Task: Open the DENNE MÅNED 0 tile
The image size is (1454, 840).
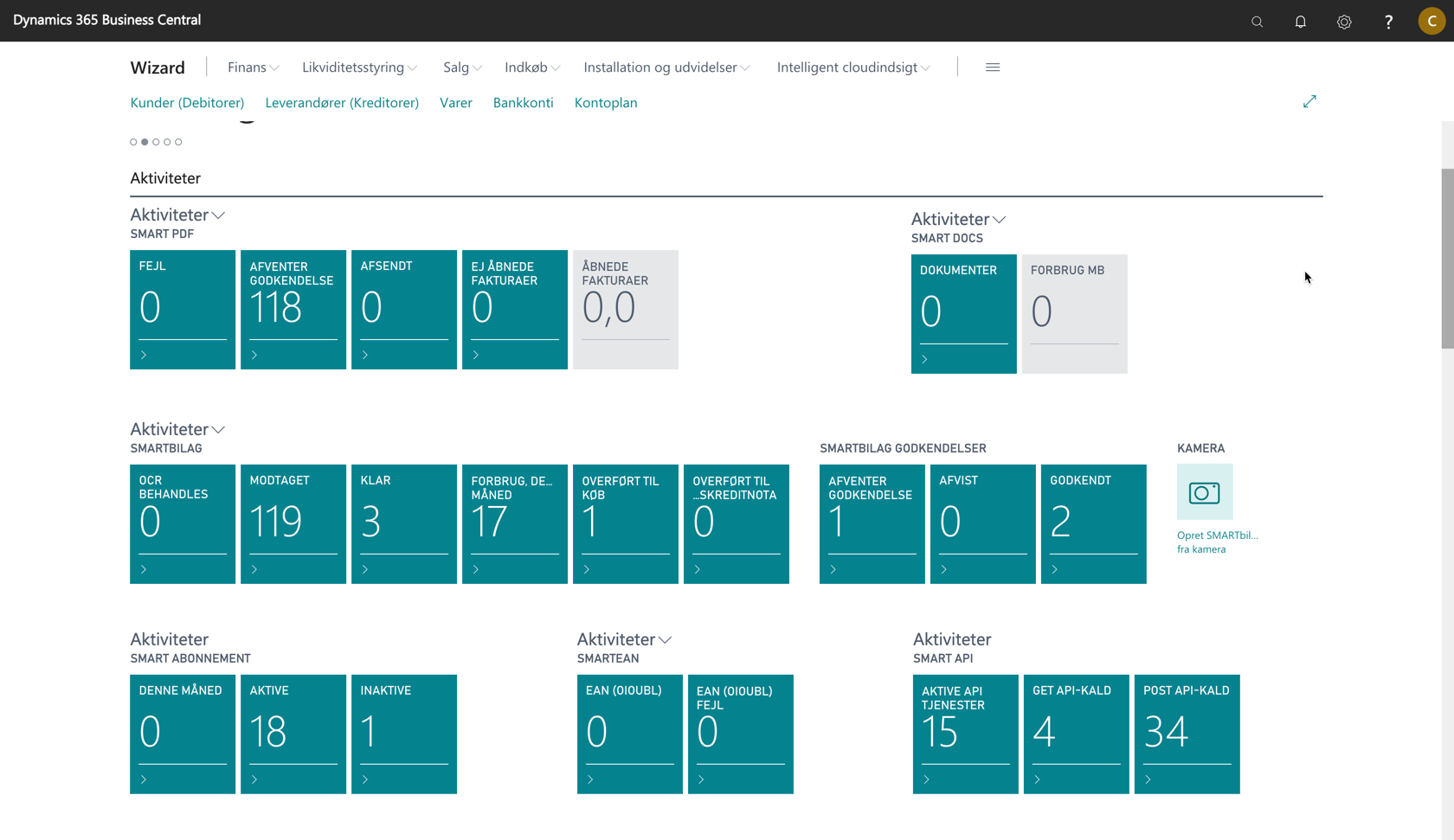Action: click(x=183, y=734)
